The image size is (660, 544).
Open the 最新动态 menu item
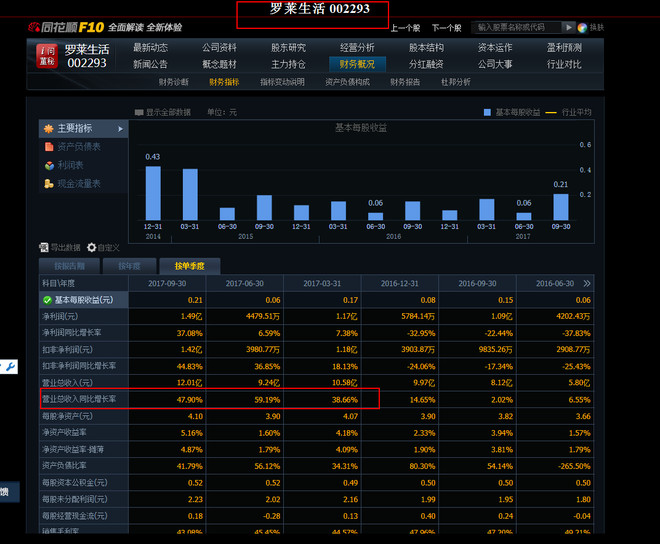(150, 48)
